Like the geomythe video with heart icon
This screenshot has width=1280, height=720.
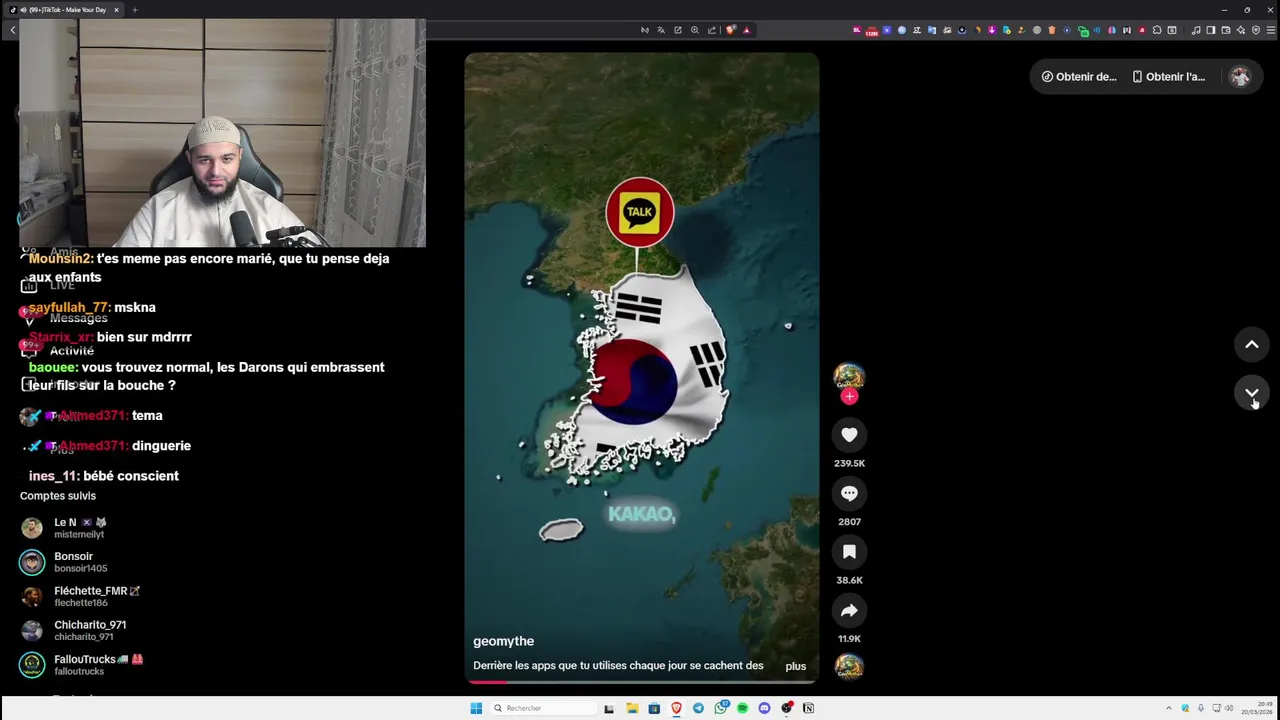(849, 434)
